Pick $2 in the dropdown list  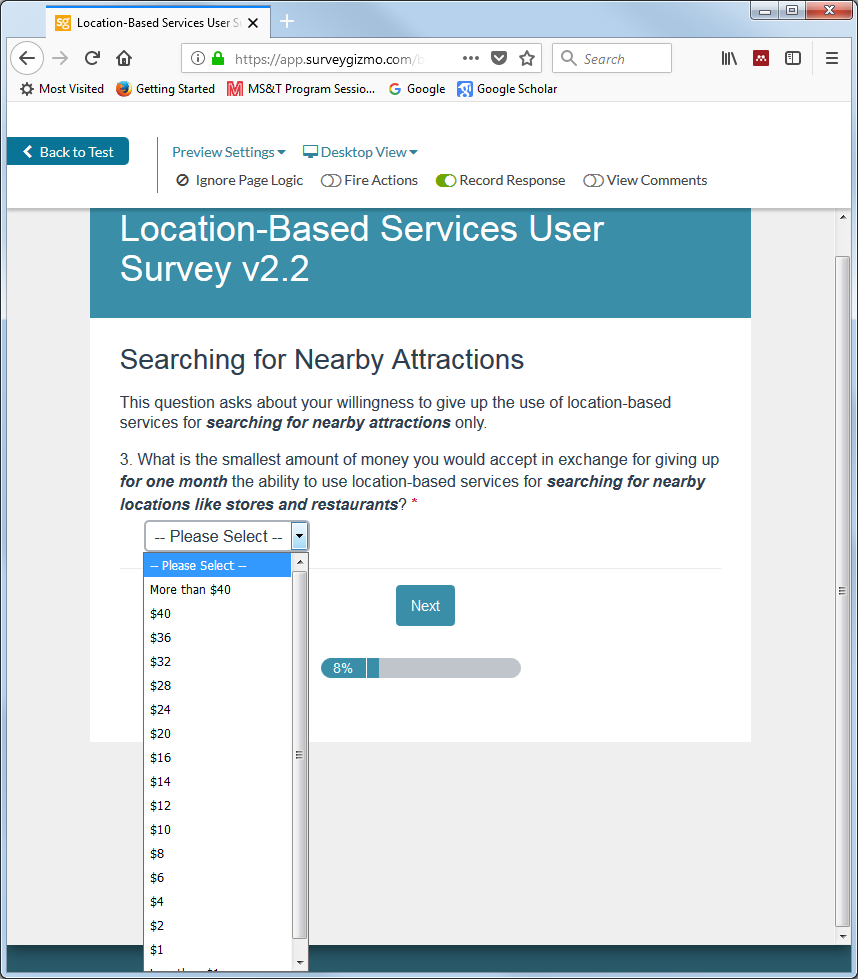[217, 927]
